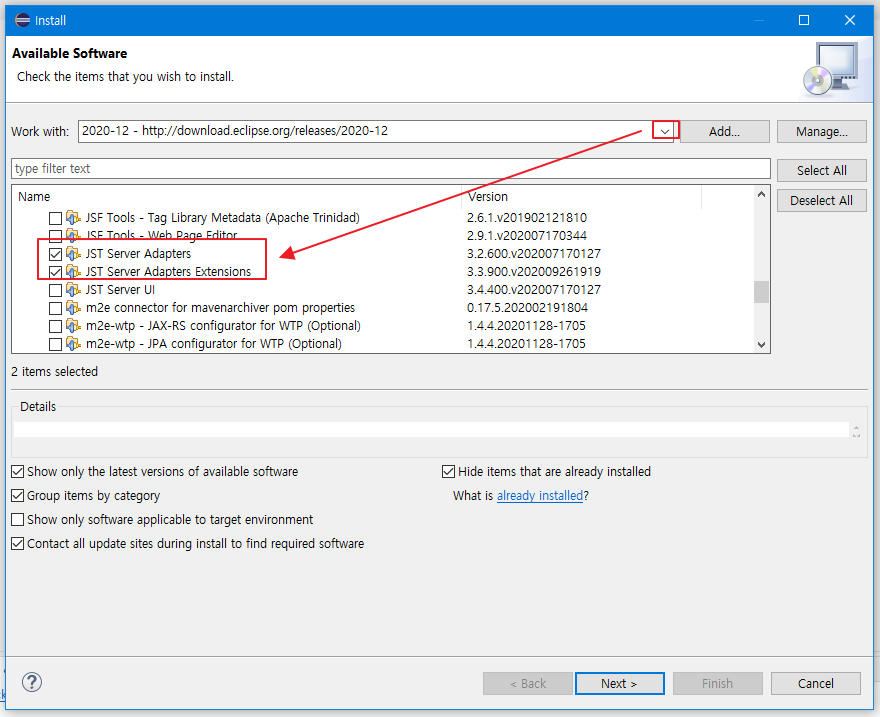Select version 2.9.1.v202007170344 cell
880x717 pixels.
click(x=526, y=235)
